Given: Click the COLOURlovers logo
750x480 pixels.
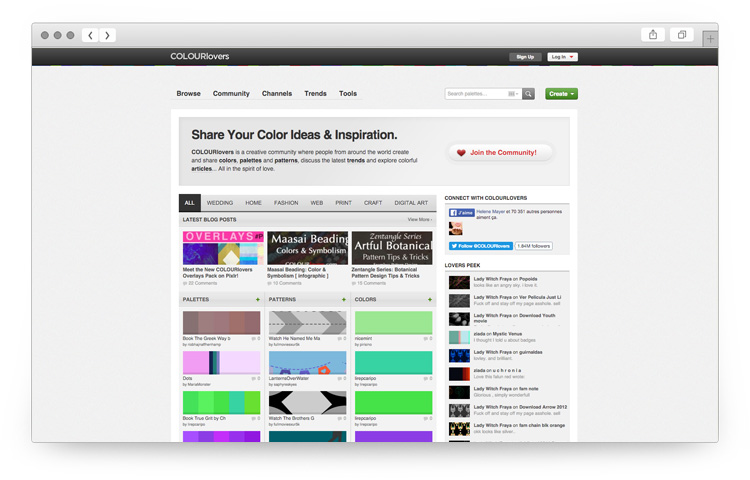Looking at the screenshot, I should click(x=199, y=56).
